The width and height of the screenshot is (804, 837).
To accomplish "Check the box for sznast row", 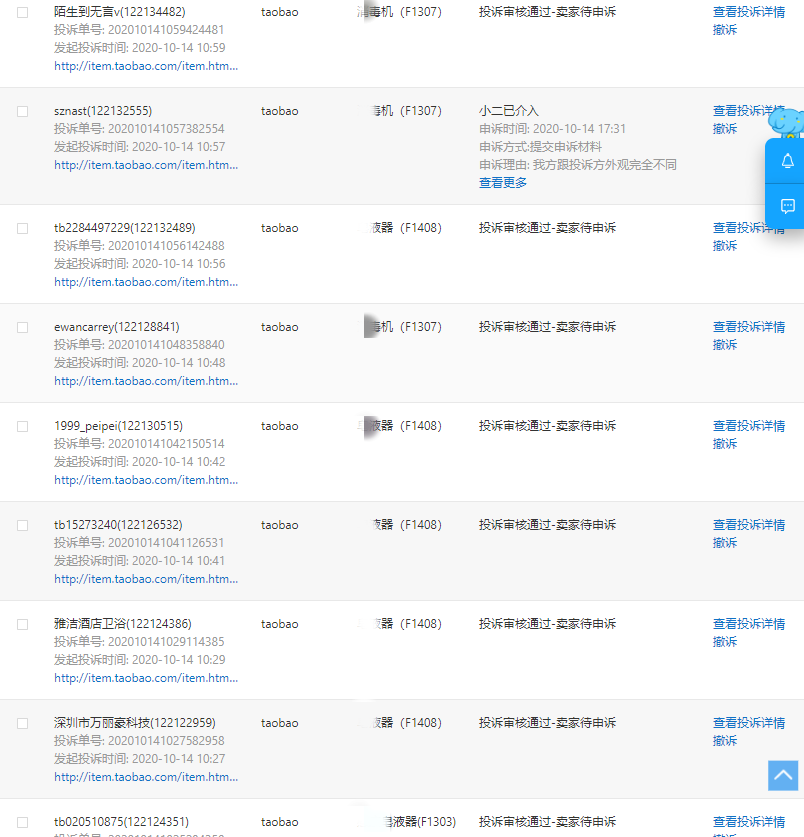I will (22, 111).
